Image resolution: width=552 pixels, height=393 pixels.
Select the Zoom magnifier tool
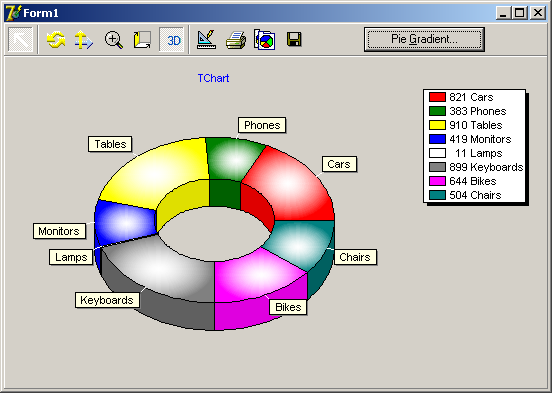tap(114, 40)
